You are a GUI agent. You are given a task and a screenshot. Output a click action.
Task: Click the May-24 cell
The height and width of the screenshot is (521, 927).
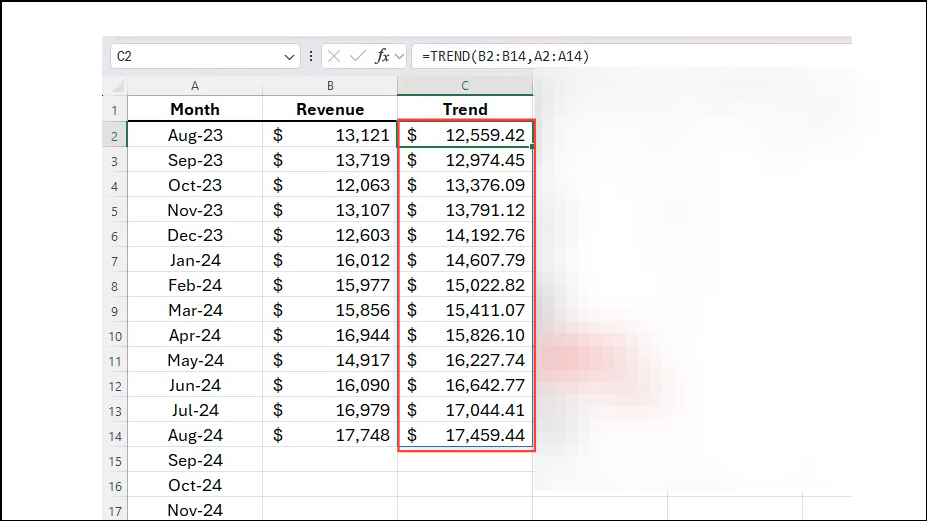[x=195, y=360]
